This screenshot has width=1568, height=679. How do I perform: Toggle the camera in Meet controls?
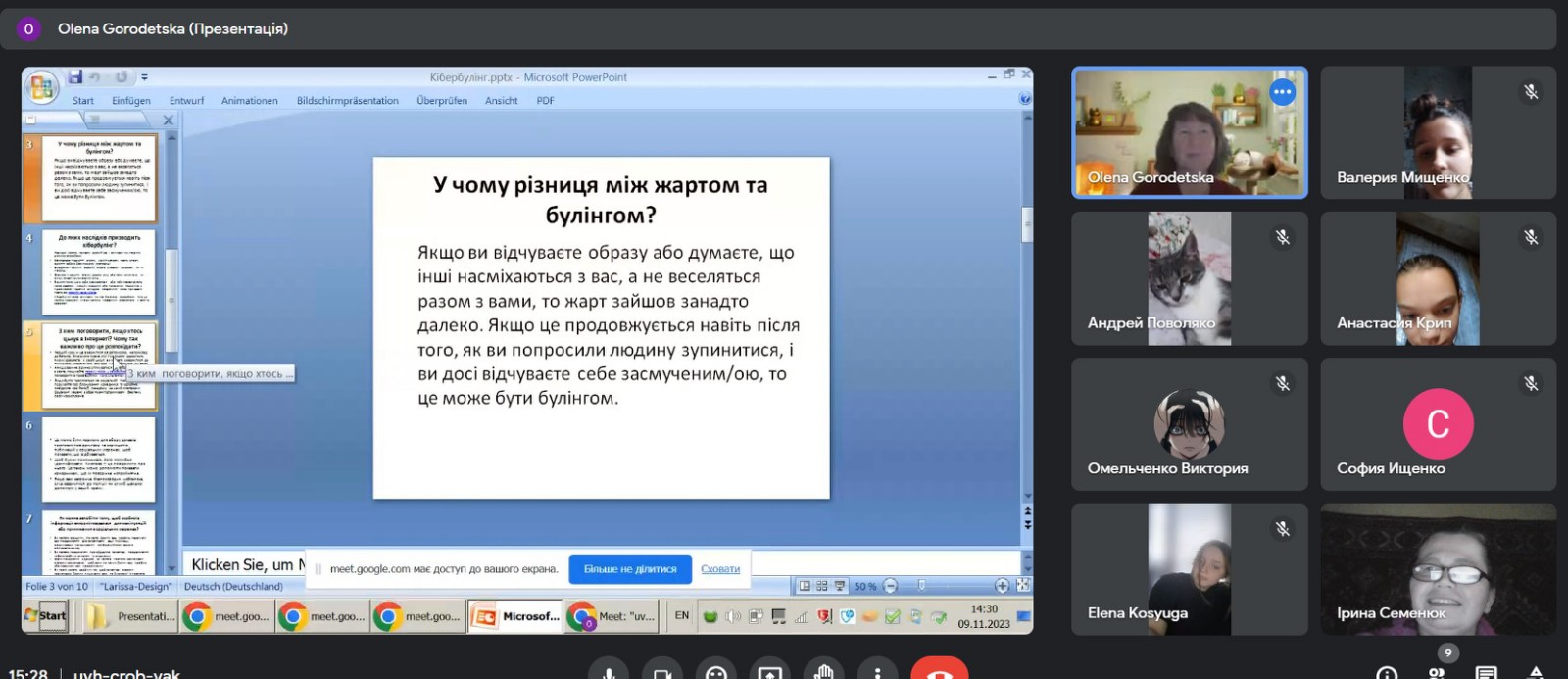[x=662, y=672]
